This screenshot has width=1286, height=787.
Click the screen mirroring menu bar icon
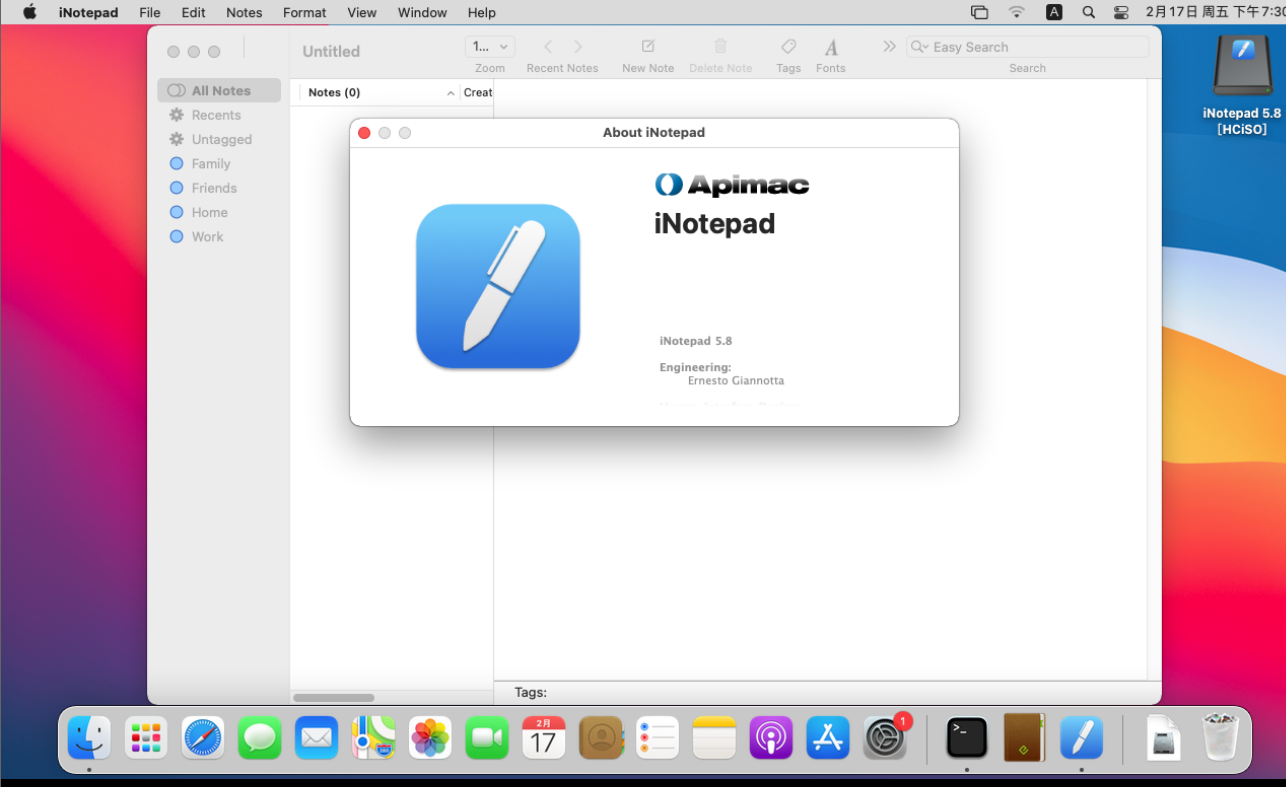pyautogui.click(x=980, y=12)
